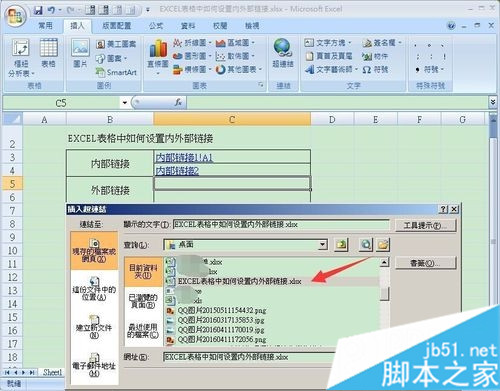
Task: Open Clip Art (美工圖案)
Action: point(116,44)
